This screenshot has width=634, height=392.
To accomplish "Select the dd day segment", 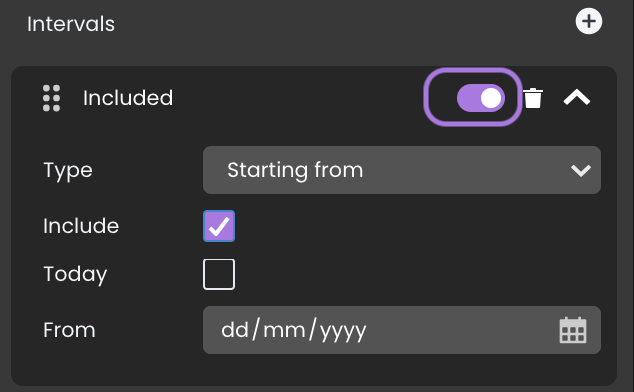I will pos(235,330).
